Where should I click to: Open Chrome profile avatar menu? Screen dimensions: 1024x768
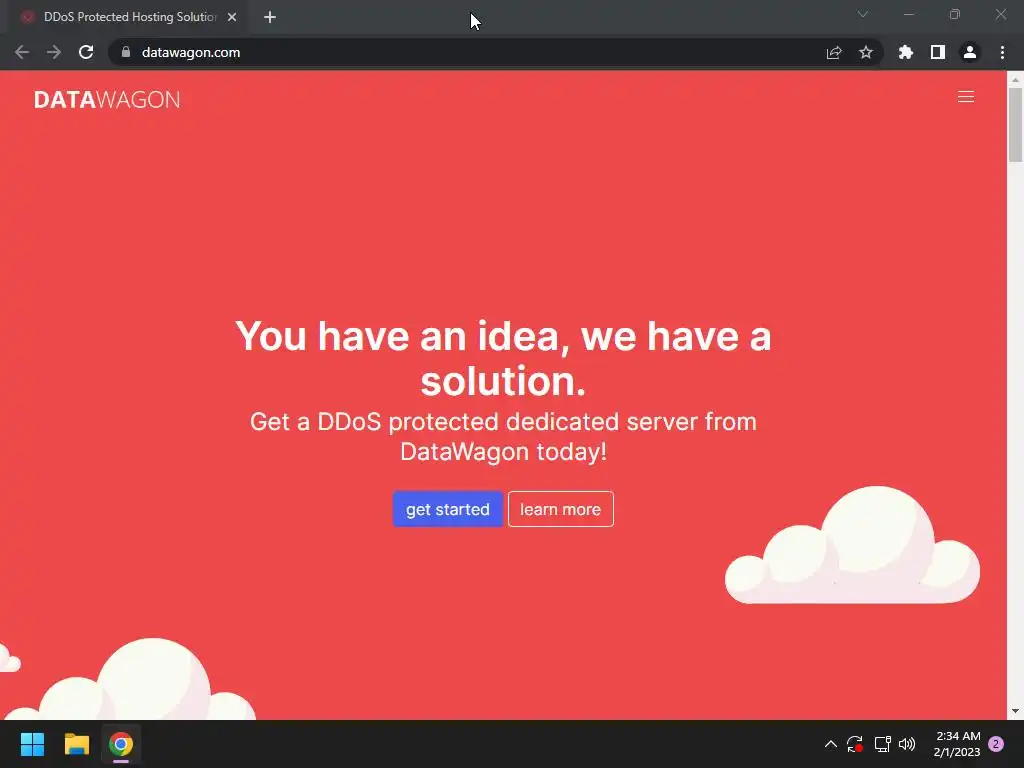[970, 52]
